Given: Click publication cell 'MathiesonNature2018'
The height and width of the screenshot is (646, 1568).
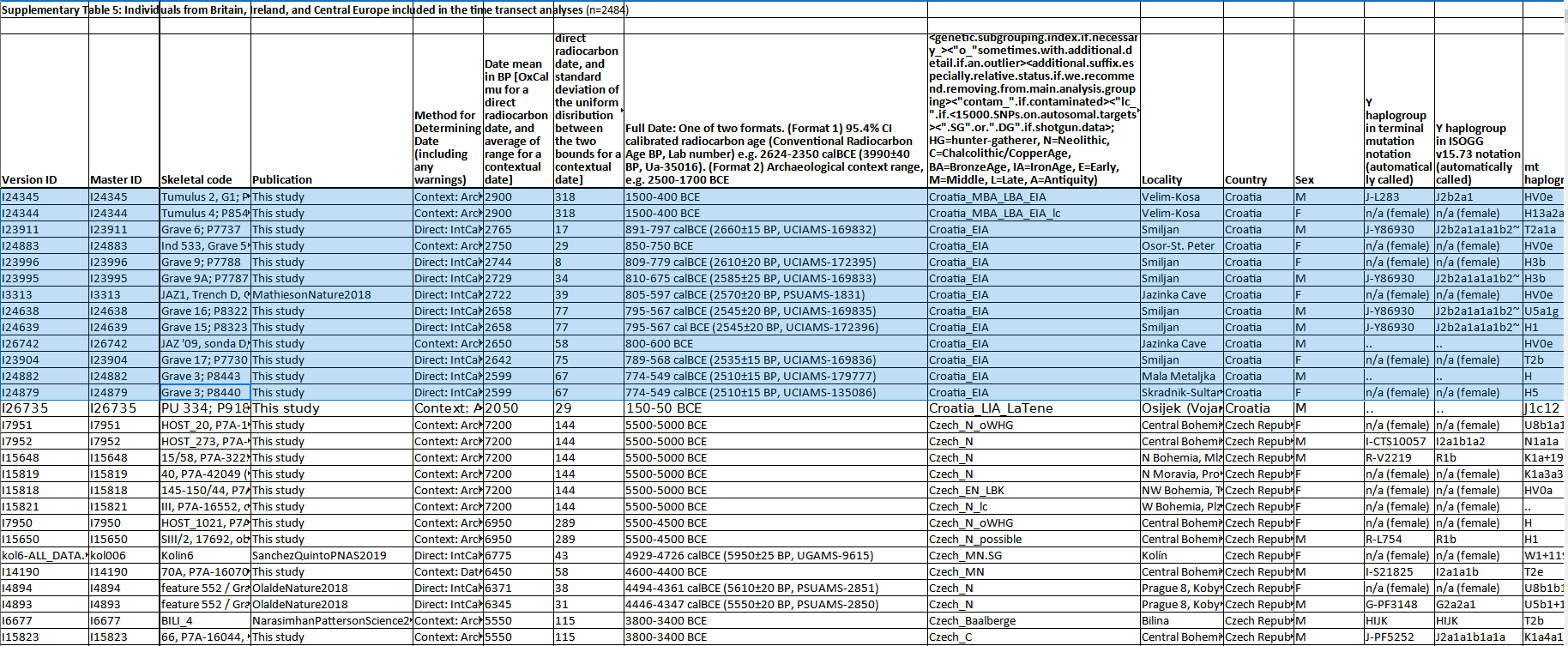Looking at the screenshot, I should pos(331,295).
